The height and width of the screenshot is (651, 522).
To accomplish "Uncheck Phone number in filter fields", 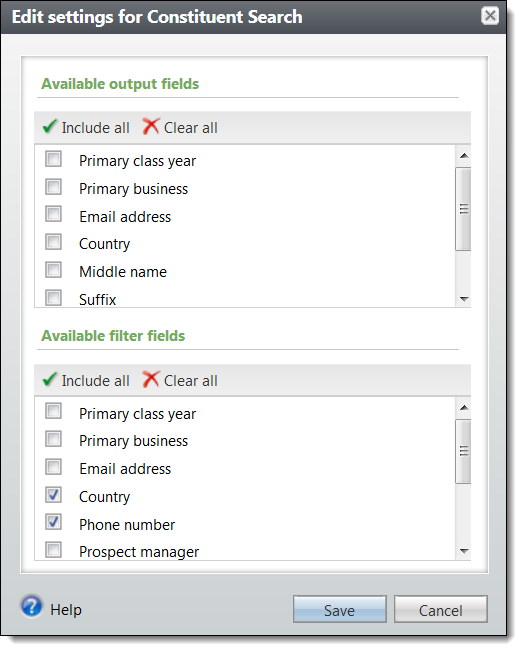I will (x=54, y=522).
